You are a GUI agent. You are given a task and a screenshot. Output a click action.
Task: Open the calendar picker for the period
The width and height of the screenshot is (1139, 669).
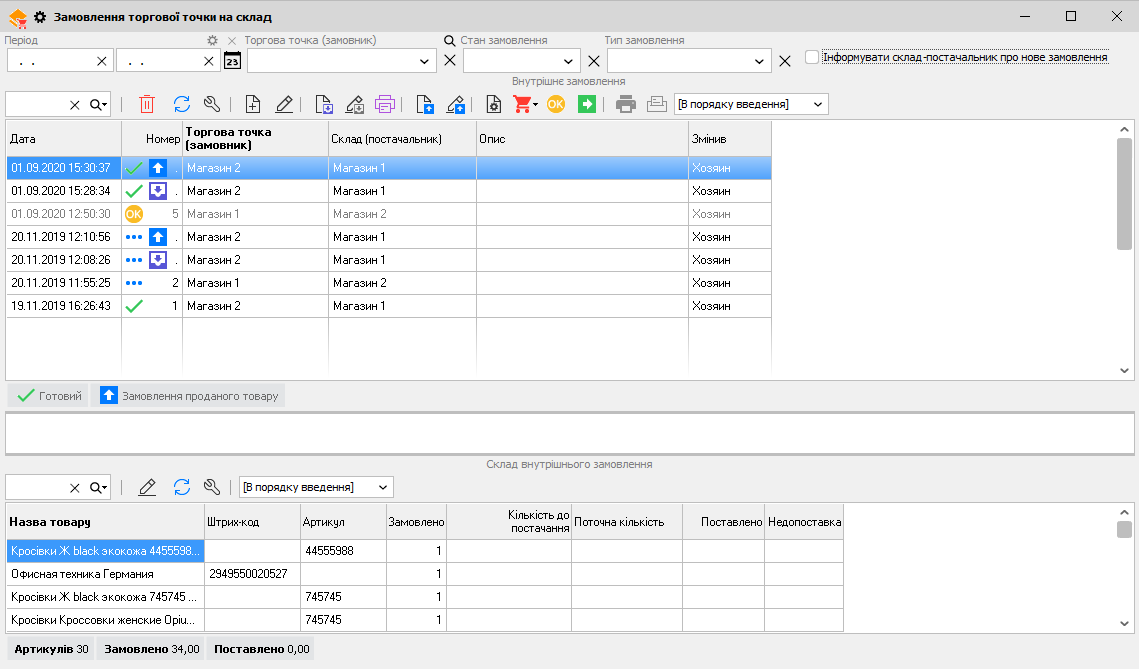(x=232, y=61)
